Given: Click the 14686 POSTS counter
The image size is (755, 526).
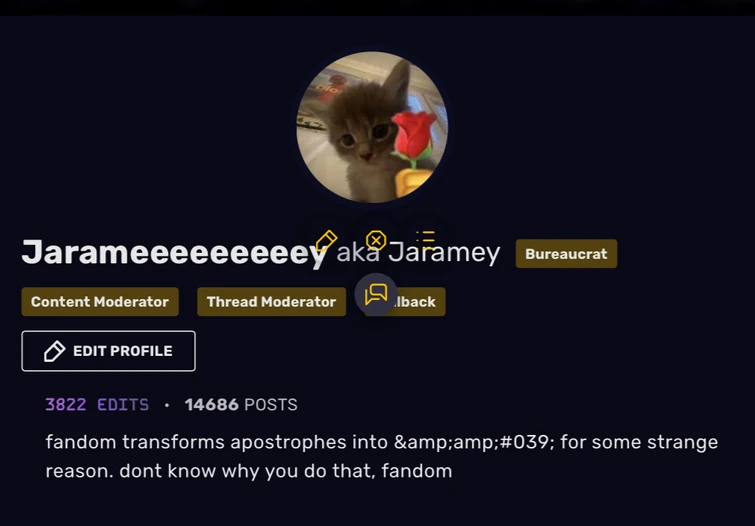Looking at the screenshot, I should click(x=241, y=404).
